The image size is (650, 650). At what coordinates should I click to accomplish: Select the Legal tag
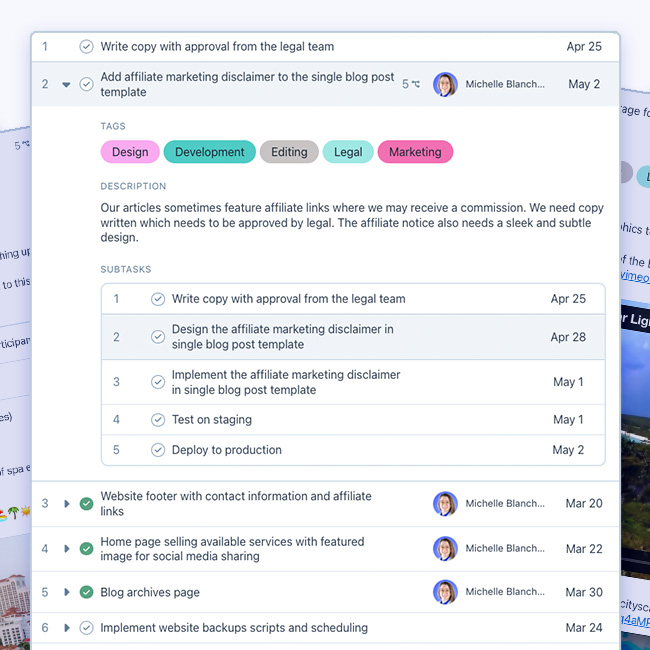tap(348, 152)
